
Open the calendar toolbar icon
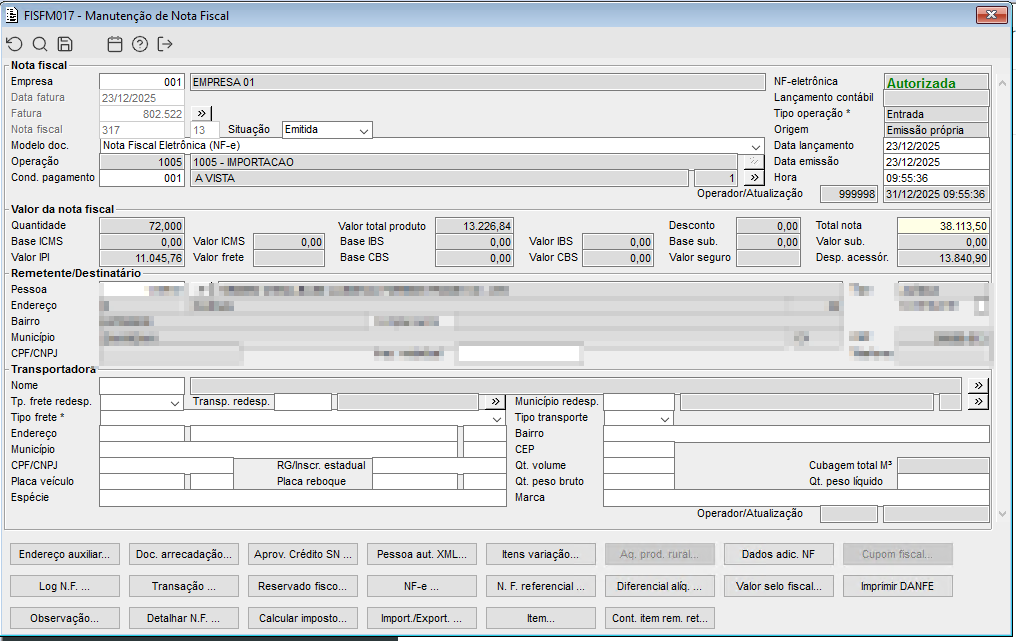point(115,44)
